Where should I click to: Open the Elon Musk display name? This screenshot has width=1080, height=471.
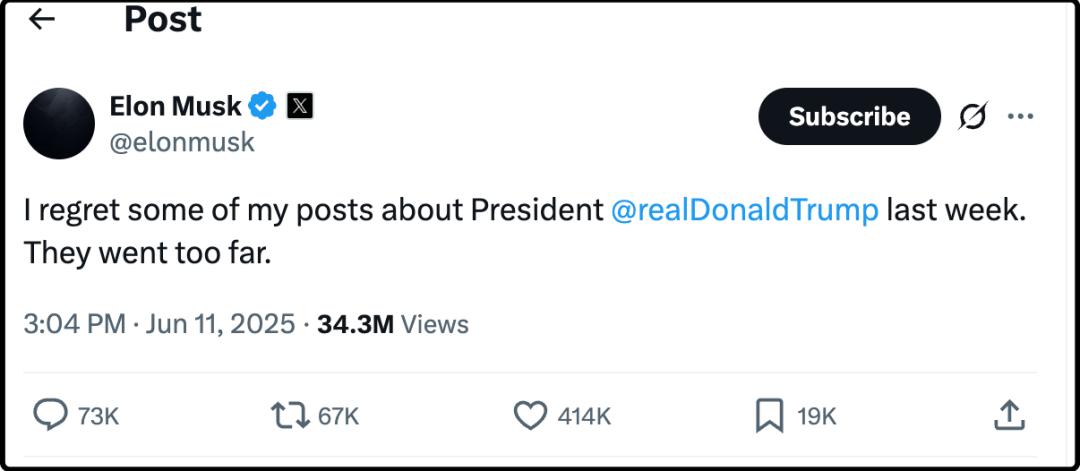pyautogui.click(x=175, y=105)
